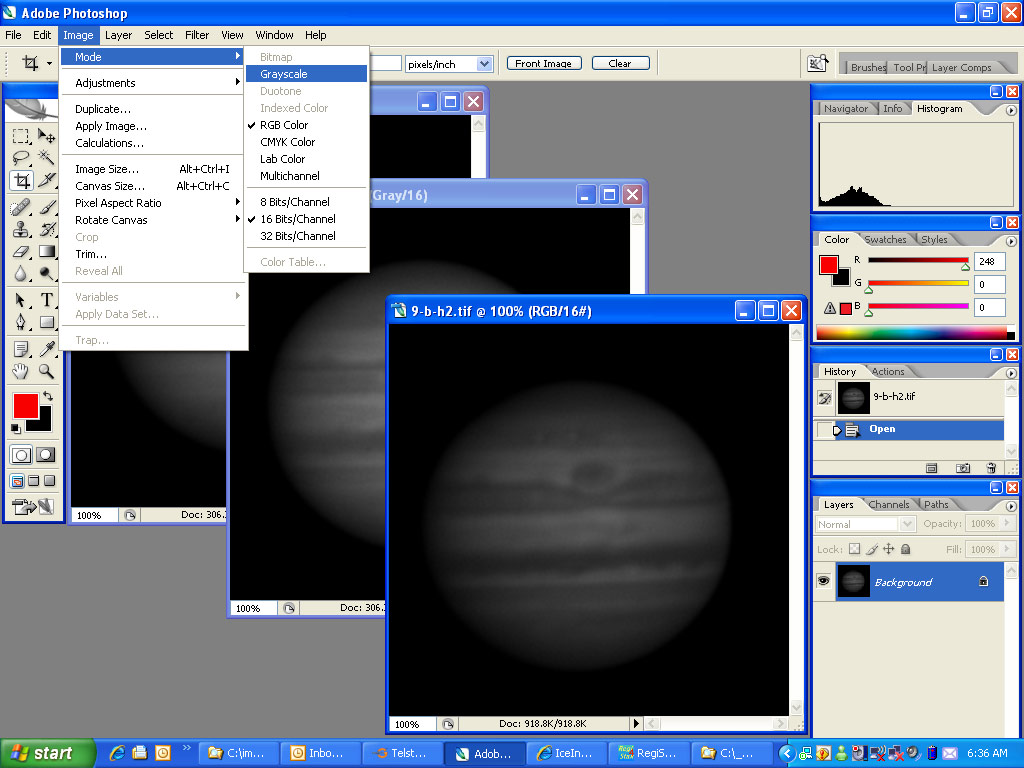1024x768 pixels.
Task: Click the Clear button in options bar
Action: 620,63
